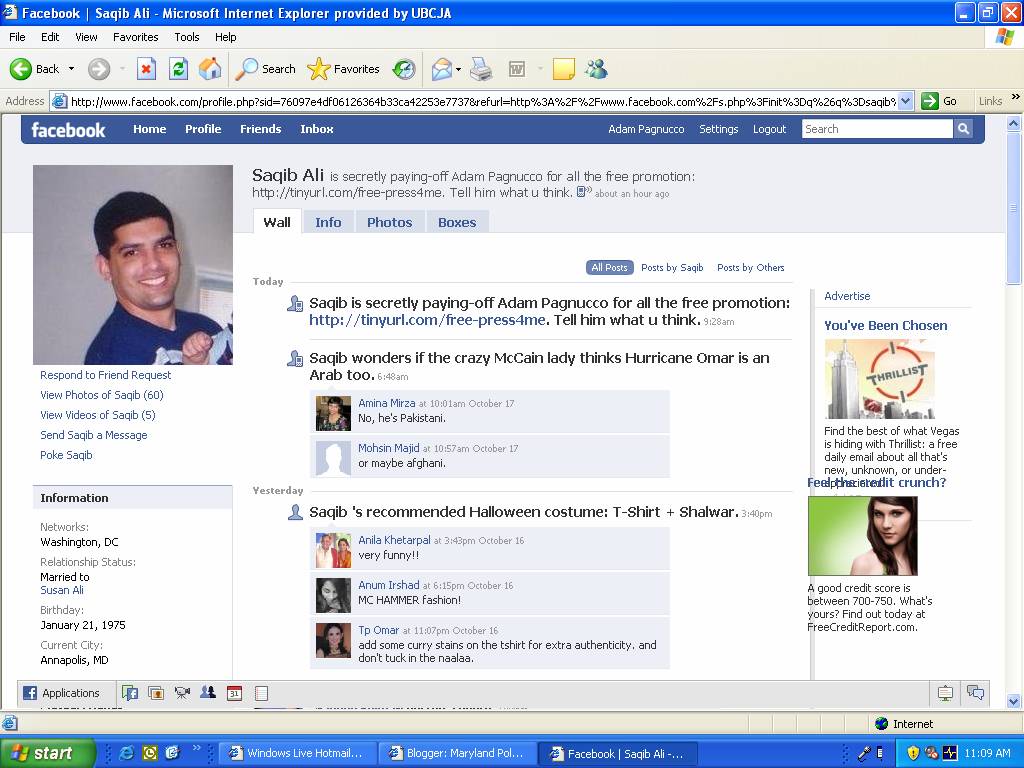This screenshot has height=768, width=1024.
Task: Expand the Links toolbar chevron
Action: [1016, 97]
